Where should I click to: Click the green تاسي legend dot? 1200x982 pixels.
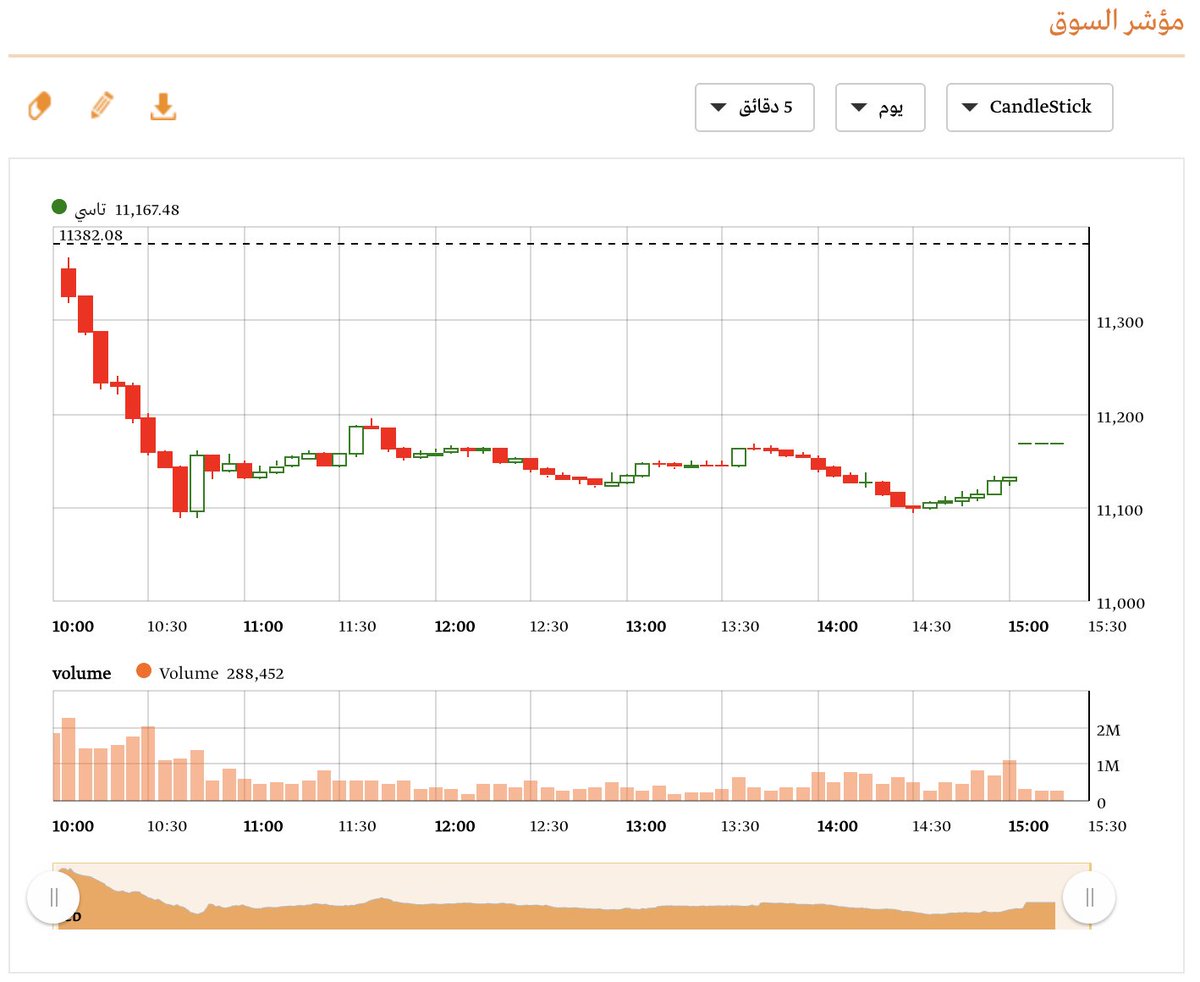click(59, 207)
